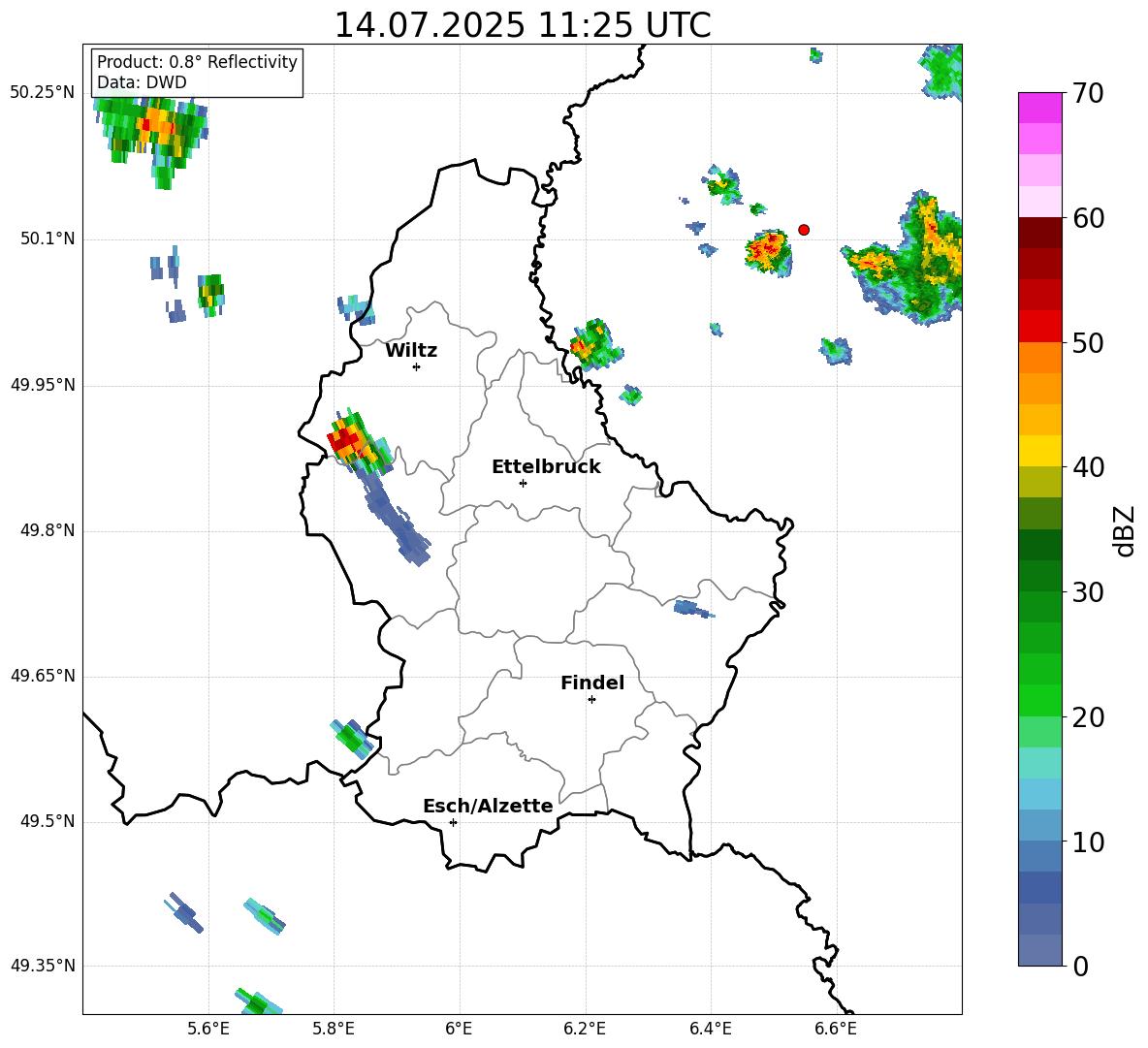Viewport: 1148px width, 1048px height.
Task: Click the red storm core southwest of Wiltz
Action: point(342,440)
